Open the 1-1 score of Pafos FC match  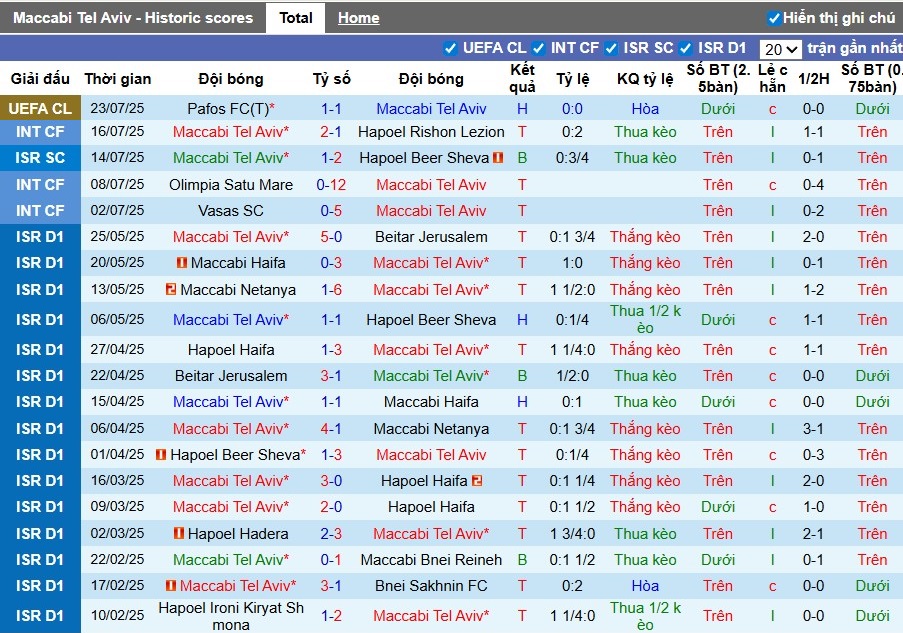click(331, 108)
